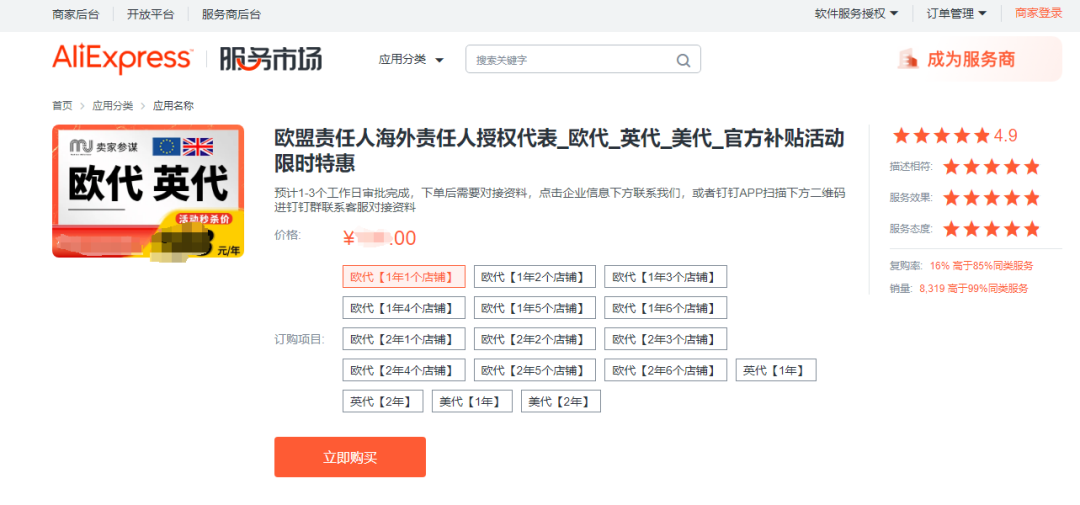Image resolution: width=1080 pixels, height=505 pixels.
Task: Click the 立即购买 button
Action: pyautogui.click(x=350, y=457)
